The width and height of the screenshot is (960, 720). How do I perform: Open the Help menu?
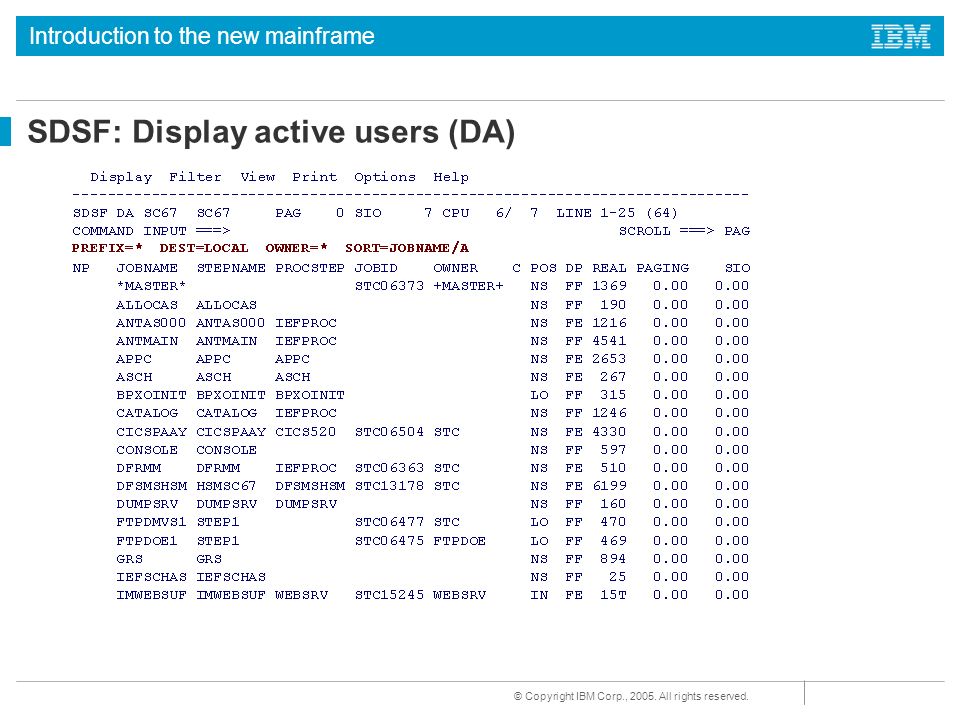(x=451, y=178)
